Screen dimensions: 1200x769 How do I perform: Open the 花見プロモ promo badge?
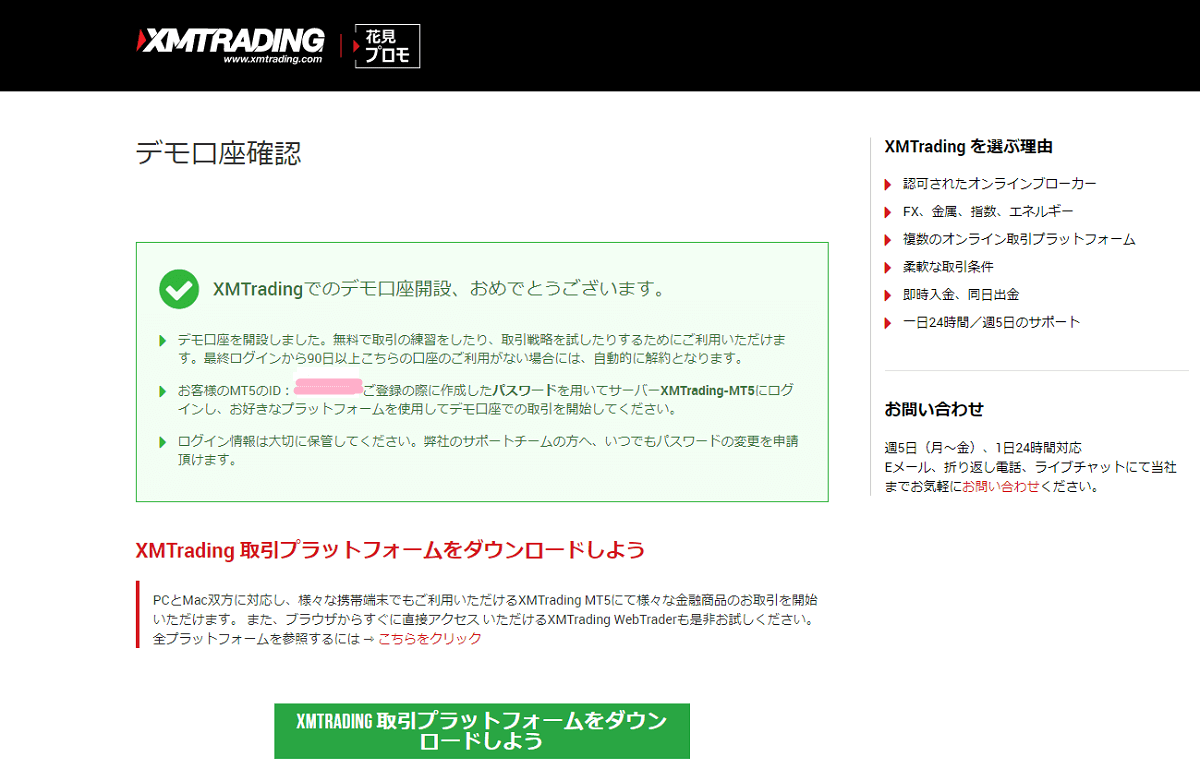(x=387, y=46)
